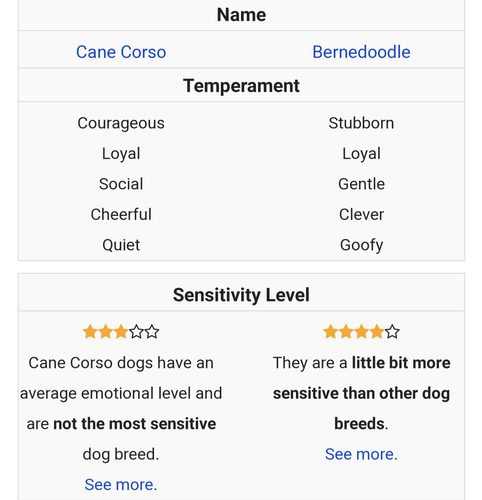This screenshot has height=500, width=482.
Task: Open the Cane Corso breed link
Action: pos(121,52)
